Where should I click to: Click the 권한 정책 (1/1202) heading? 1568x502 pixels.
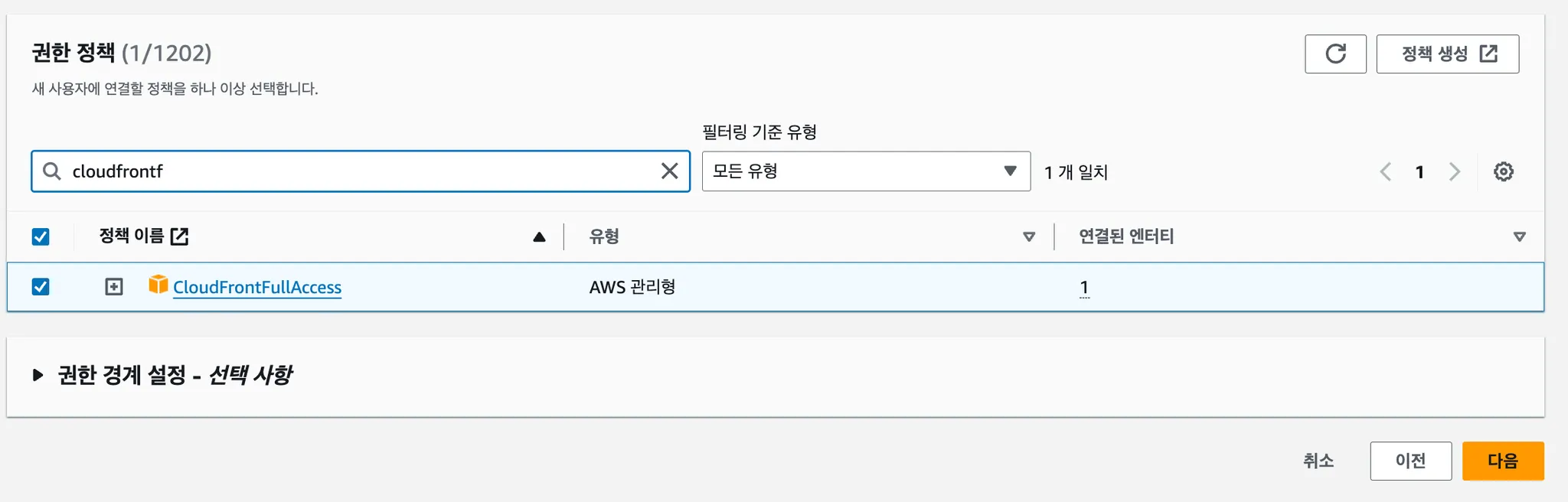[122, 53]
